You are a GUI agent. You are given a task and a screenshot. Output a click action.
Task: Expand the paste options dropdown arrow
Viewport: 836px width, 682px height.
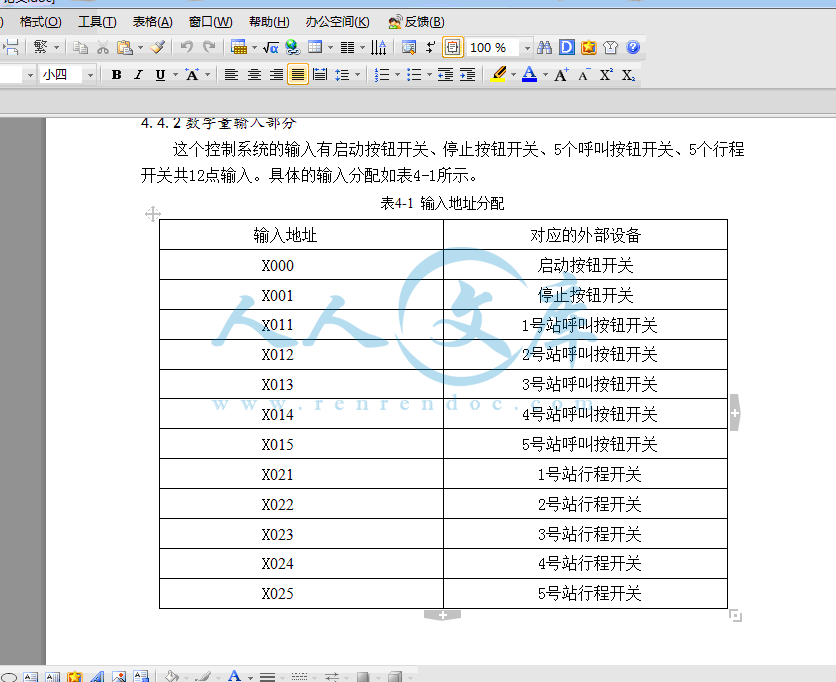(140, 47)
